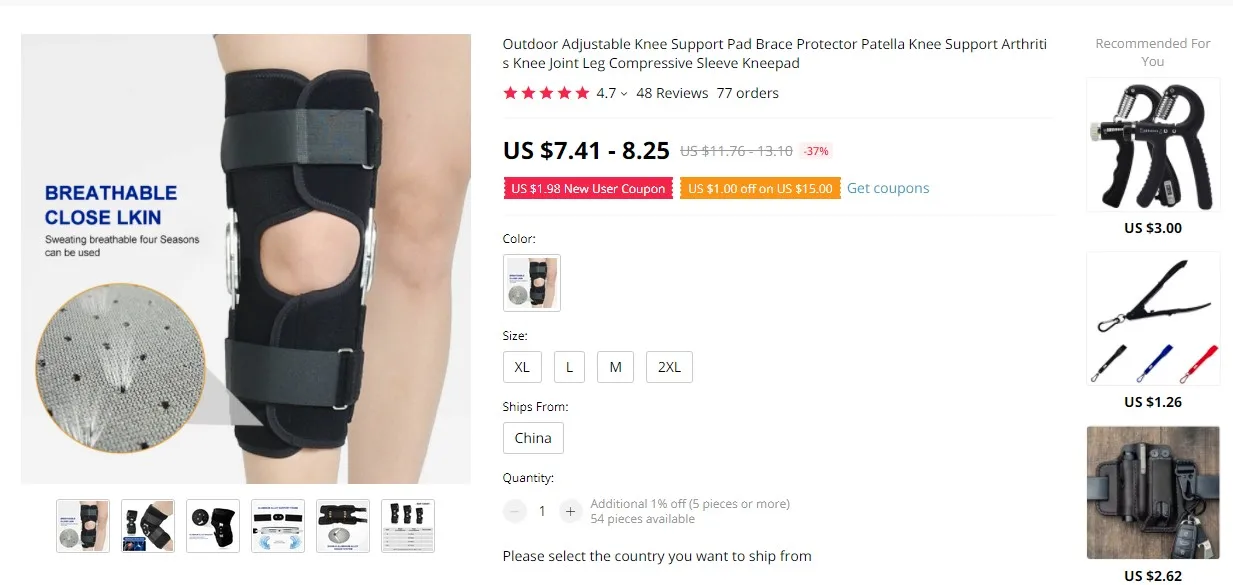The width and height of the screenshot is (1233, 585).
Task: Select China as ship-from country
Action: pos(533,438)
